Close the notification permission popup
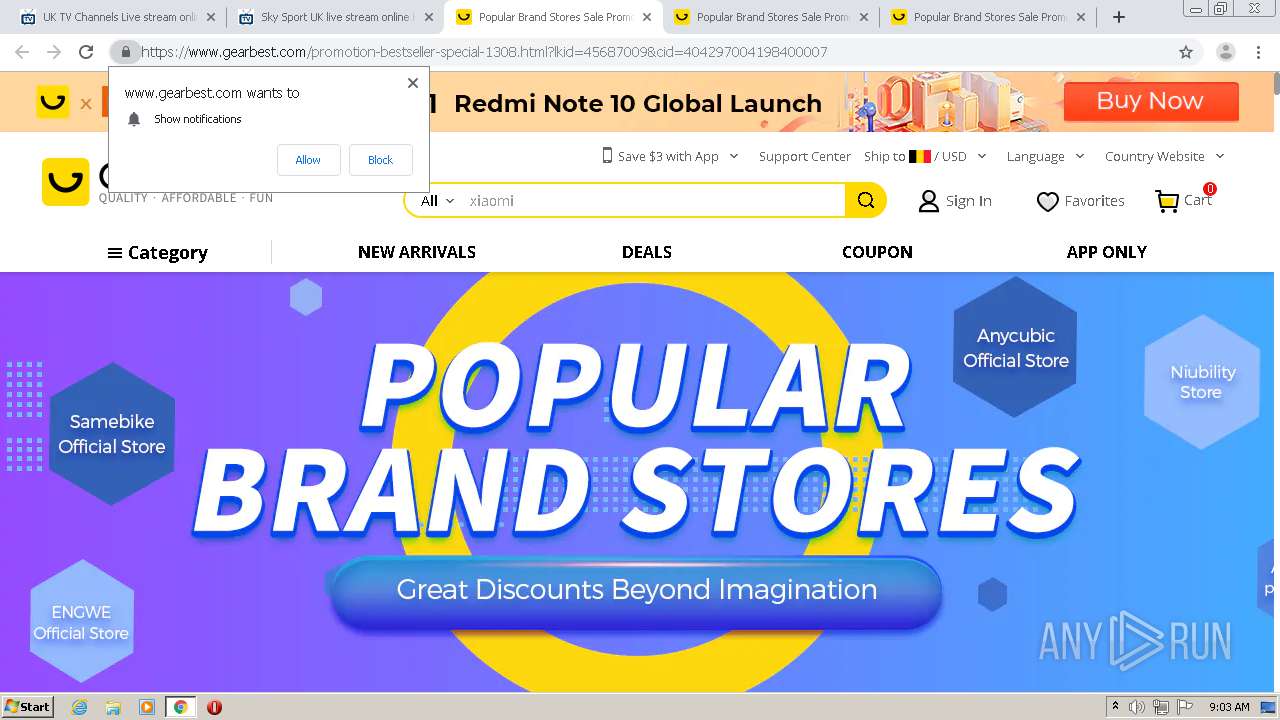Image resolution: width=1280 pixels, height=720 pixels. (413, 83)
